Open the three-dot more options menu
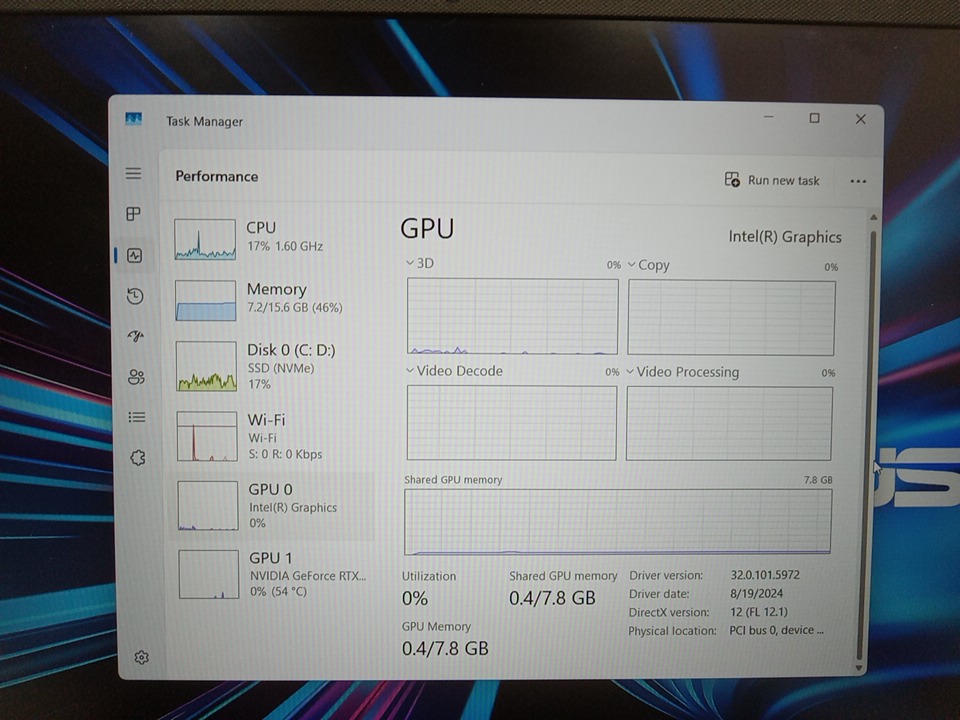960x720 pixels. 857,181
